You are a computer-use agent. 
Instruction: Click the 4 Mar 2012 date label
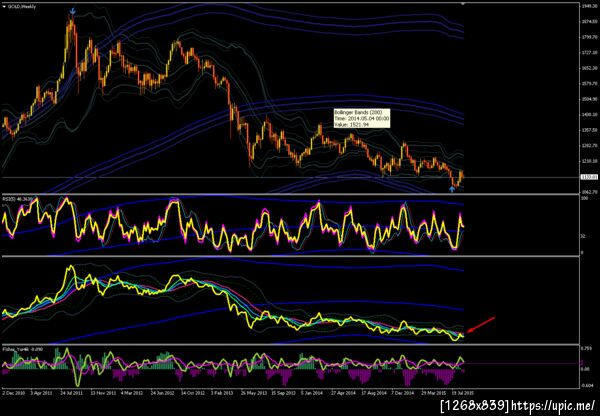pyautogui.click(x=131, y=393)
